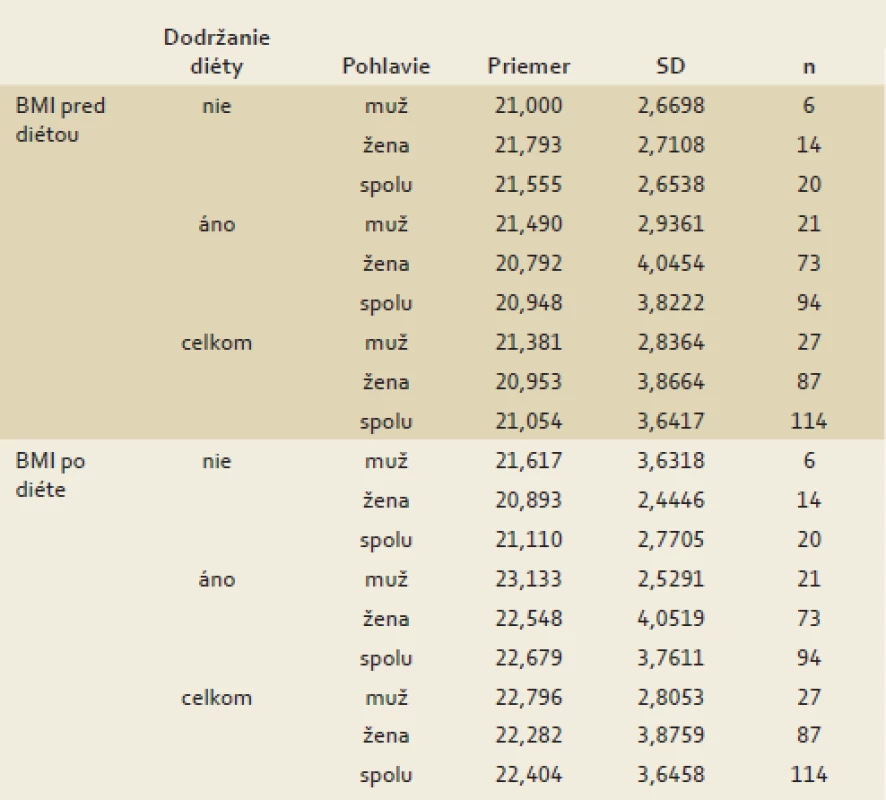Click 'áno' under BMI po diéte
The width and height of the screenshot is (886, 800).
click(x=217, y=579)
